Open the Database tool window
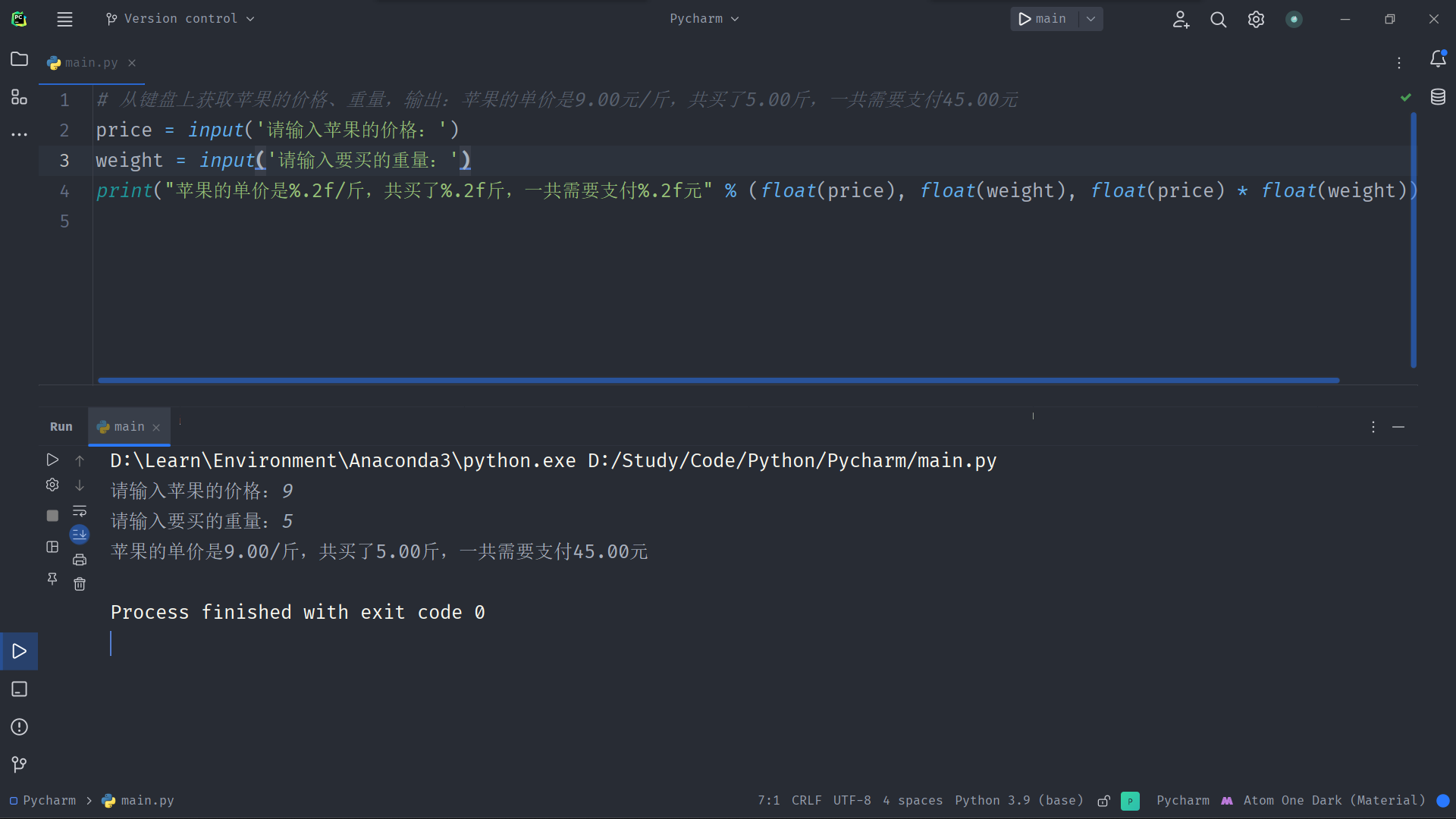The image size is (1456, 819). click(1439, 97)
